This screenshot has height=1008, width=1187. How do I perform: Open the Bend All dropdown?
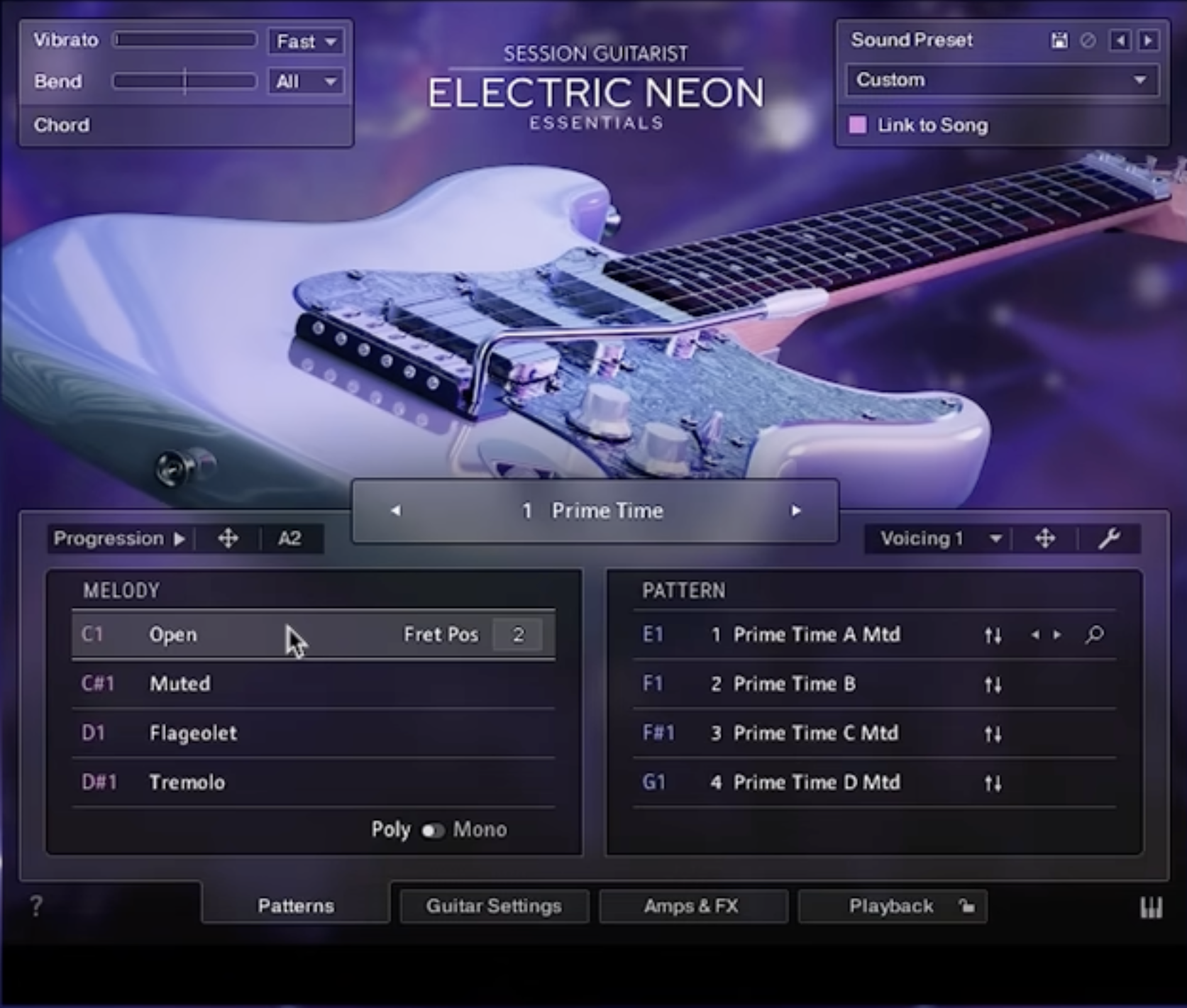(x=306, y=82)
